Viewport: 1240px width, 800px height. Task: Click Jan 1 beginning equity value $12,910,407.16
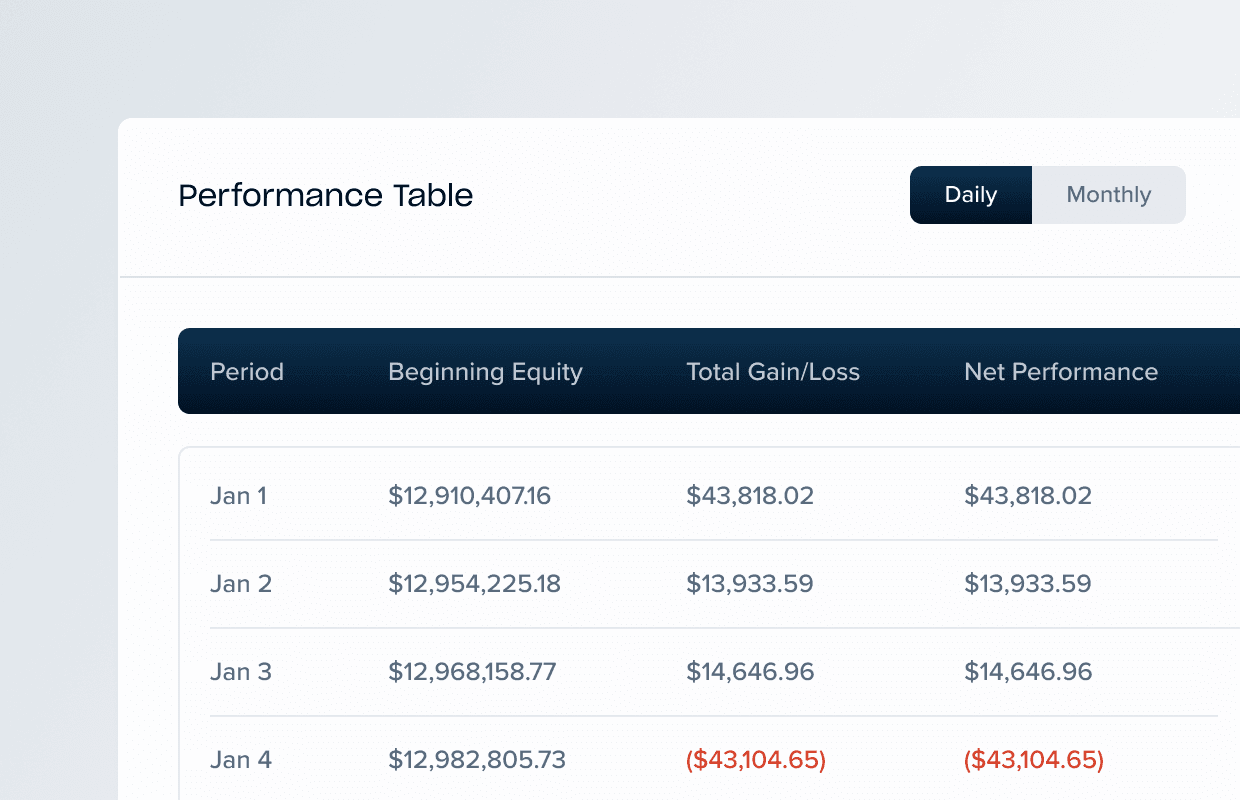pyautogui.click(x=469, y=495)
